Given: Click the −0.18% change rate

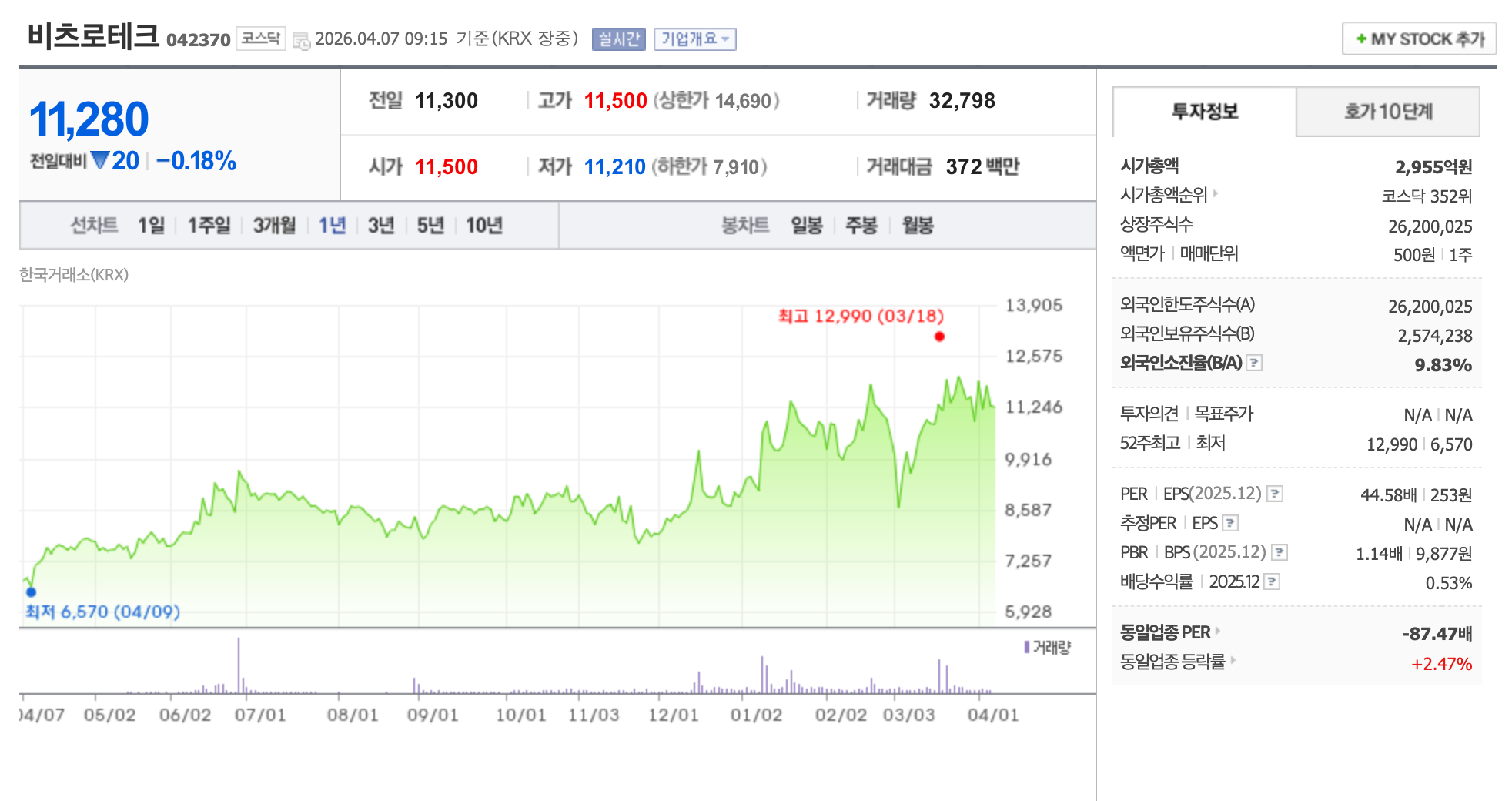Looking at the screenshot, I should (x=196, y=160).
